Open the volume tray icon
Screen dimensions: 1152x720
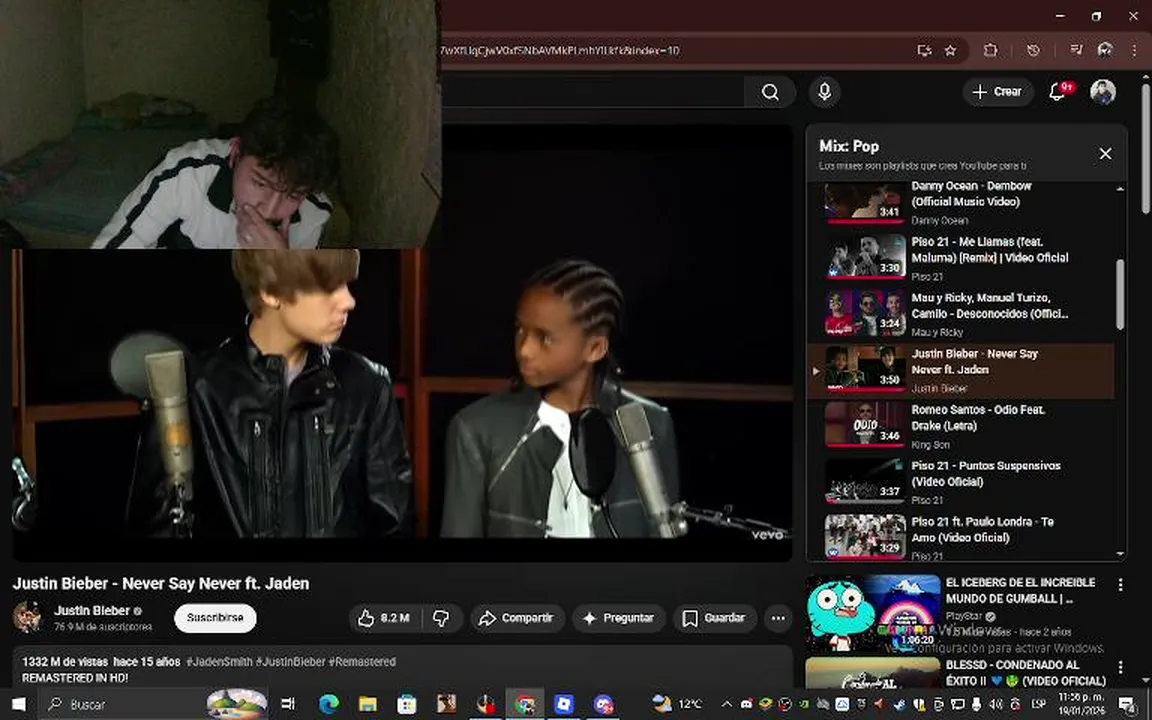pyautogui.click(x=996, y=704)
